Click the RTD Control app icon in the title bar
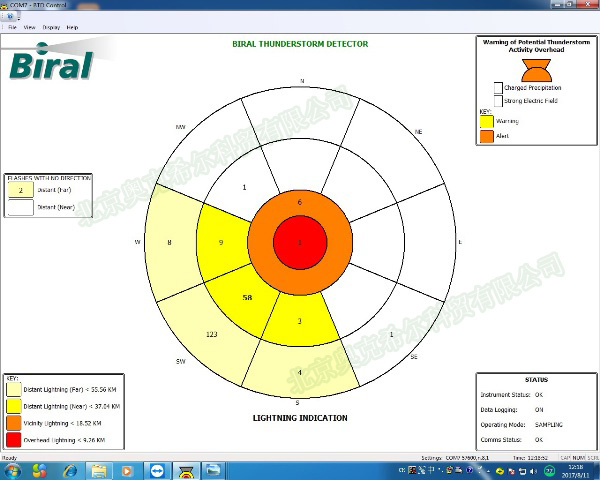 (x=4, y=5)
